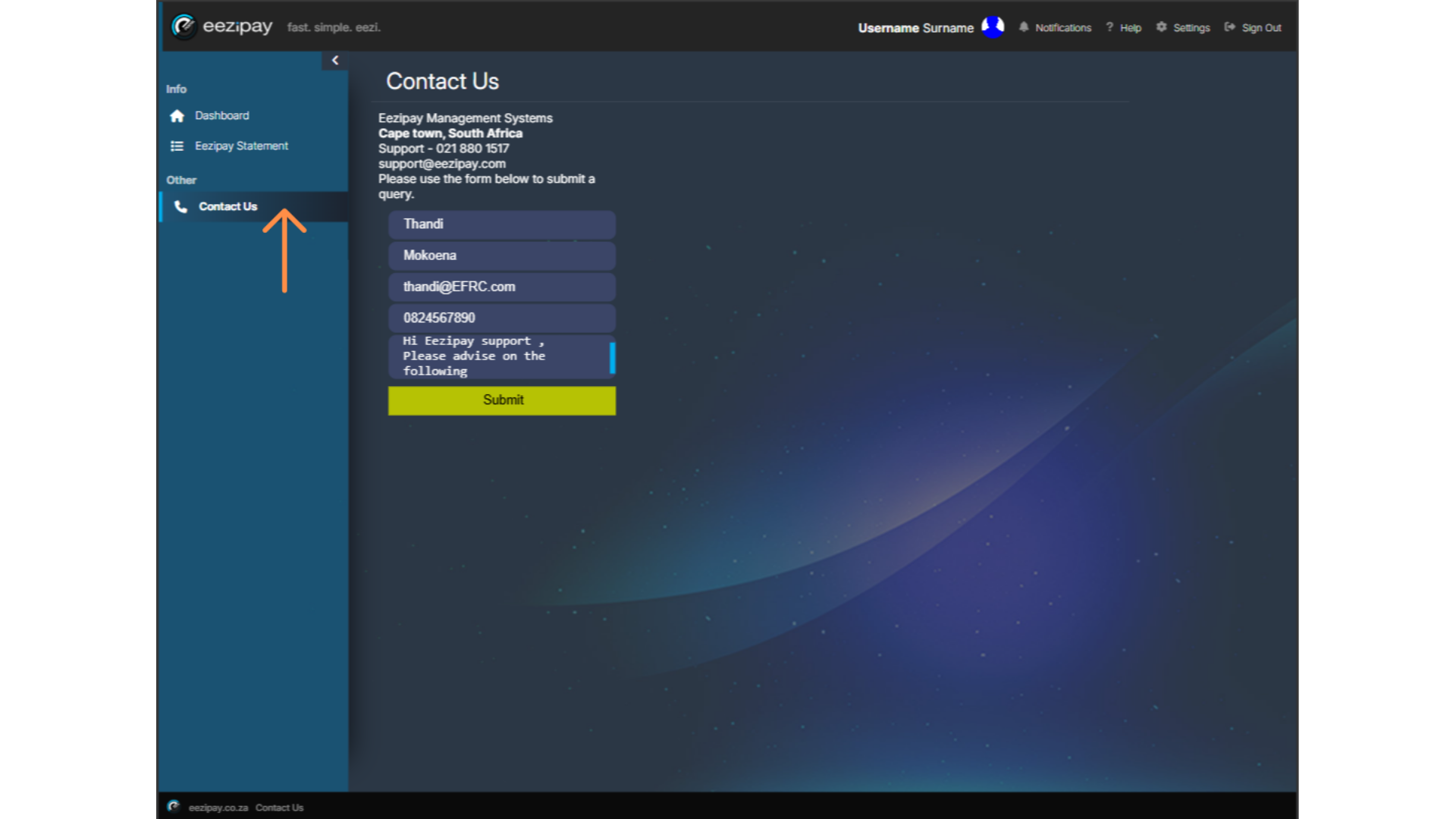The height and width of the screenshot is (819, 1456).
Task: Open the Eezipay Statement page
Action: [241, 146]
